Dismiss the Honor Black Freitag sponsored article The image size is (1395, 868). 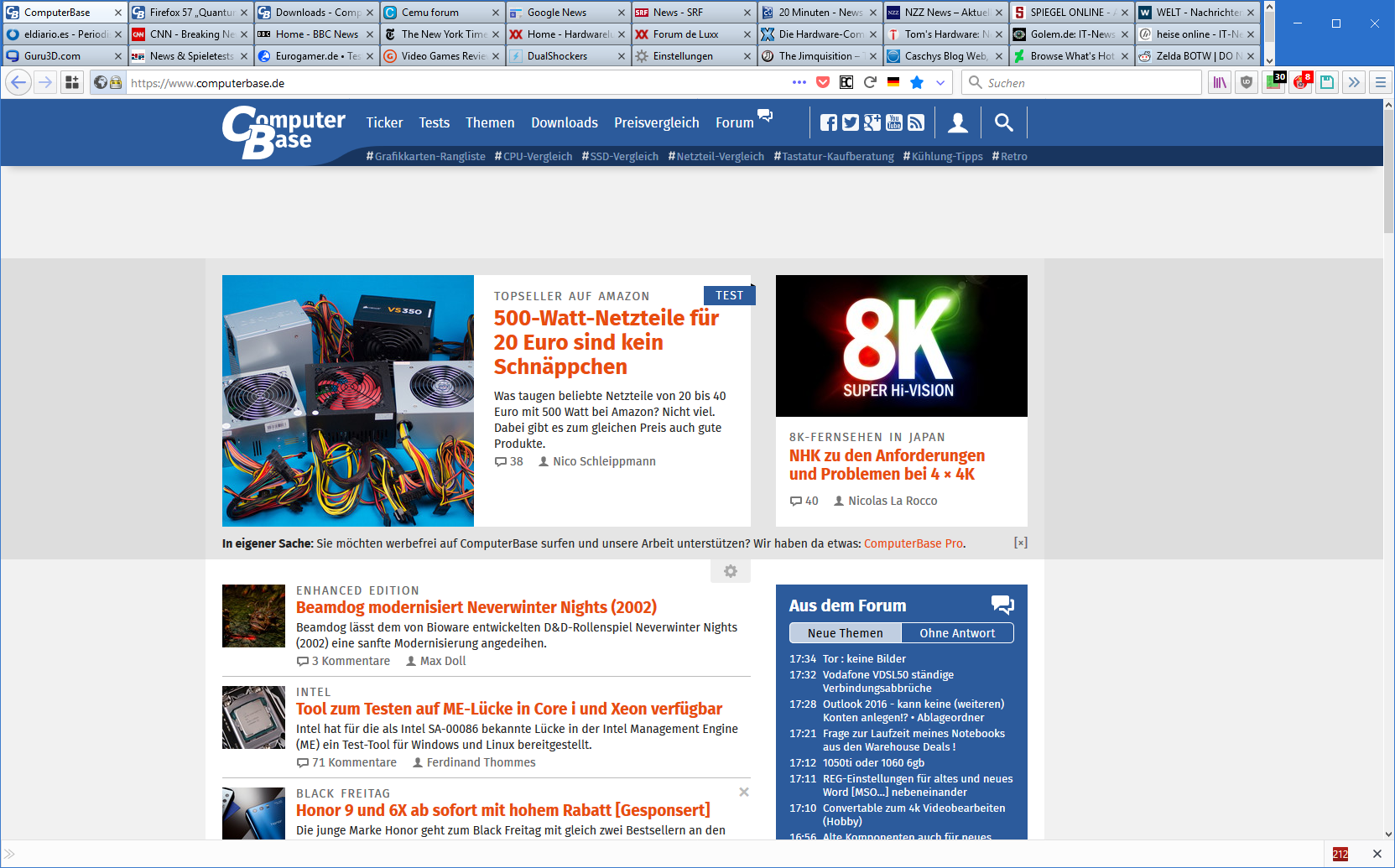click(x=744, y=792)
